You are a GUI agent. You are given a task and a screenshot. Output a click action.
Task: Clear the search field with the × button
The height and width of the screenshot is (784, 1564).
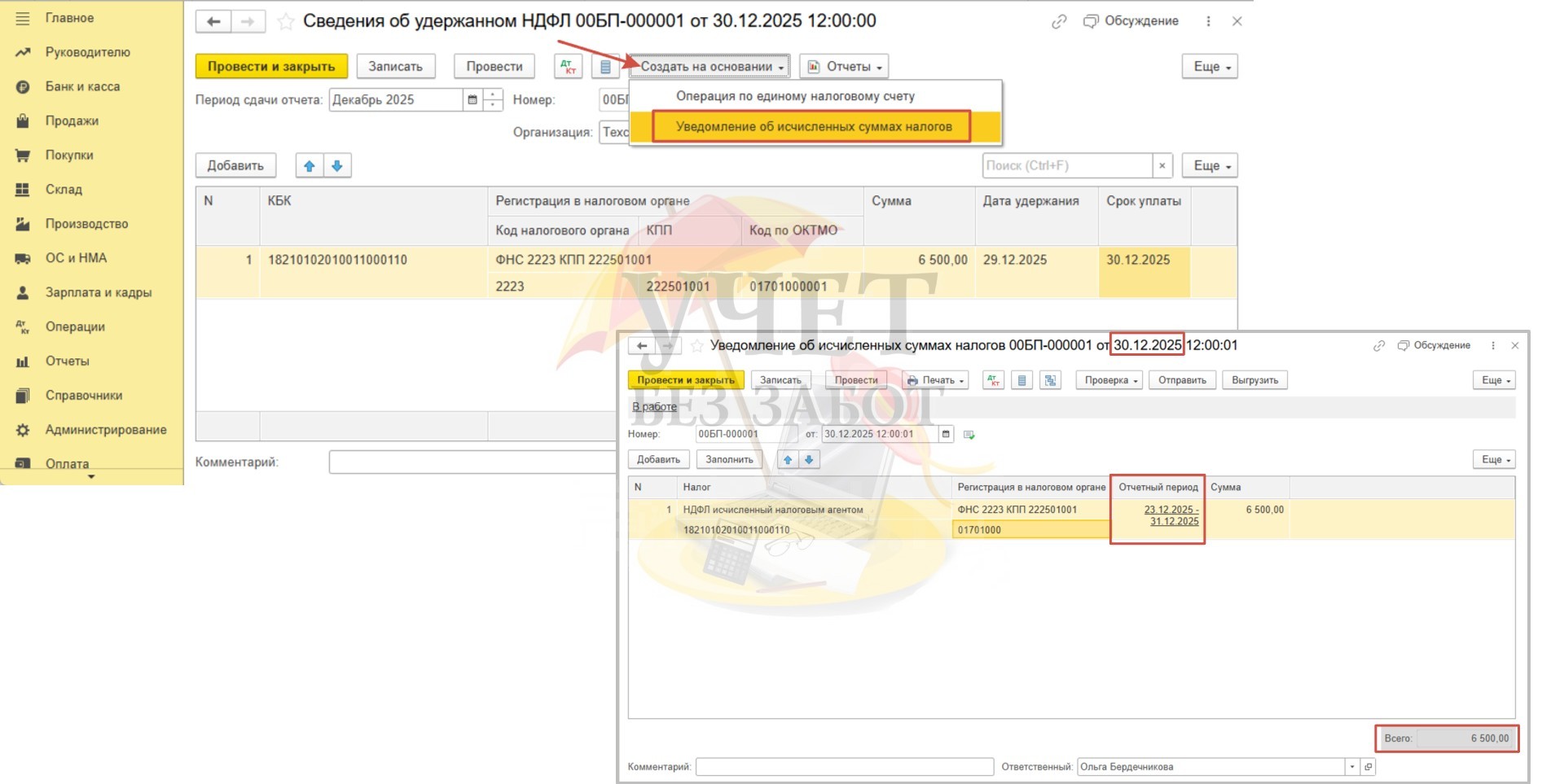coord(1162,166)
